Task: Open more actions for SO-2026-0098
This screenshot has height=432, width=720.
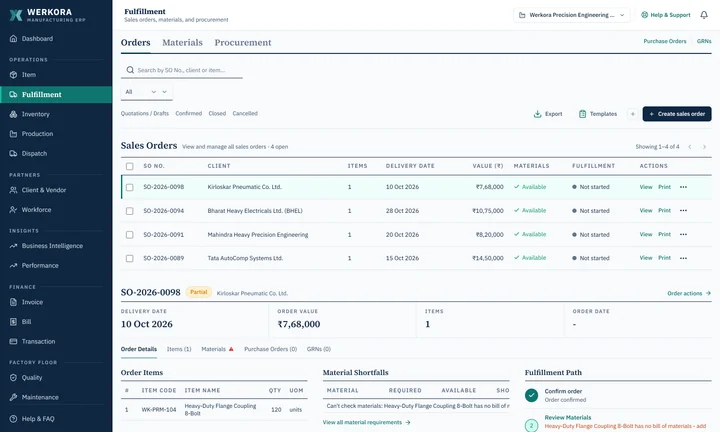Action: [683, 187]
